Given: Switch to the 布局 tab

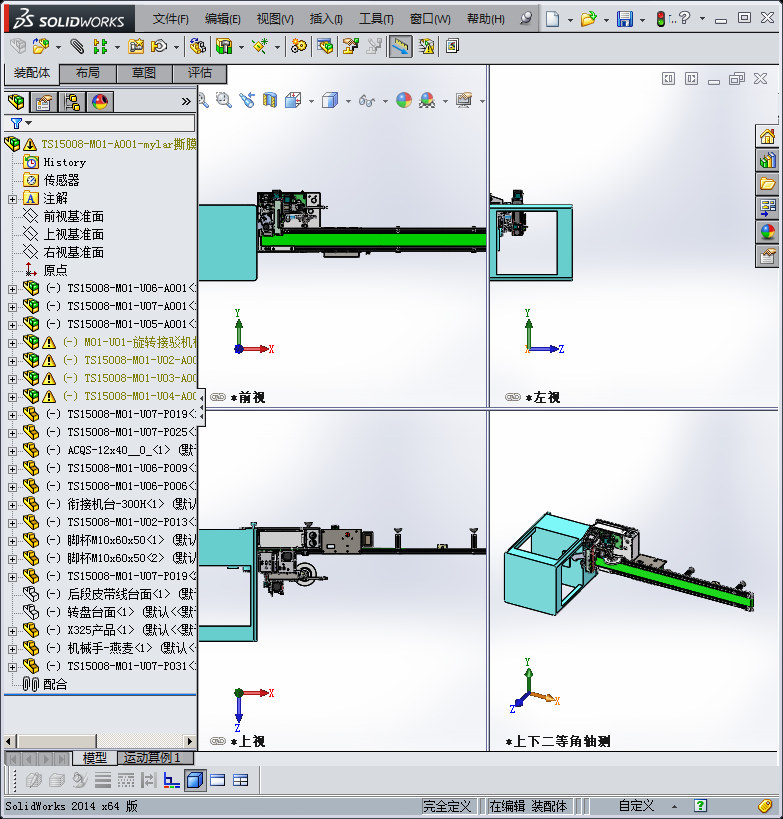Looking at the screenshot, I should coord(88,73).
